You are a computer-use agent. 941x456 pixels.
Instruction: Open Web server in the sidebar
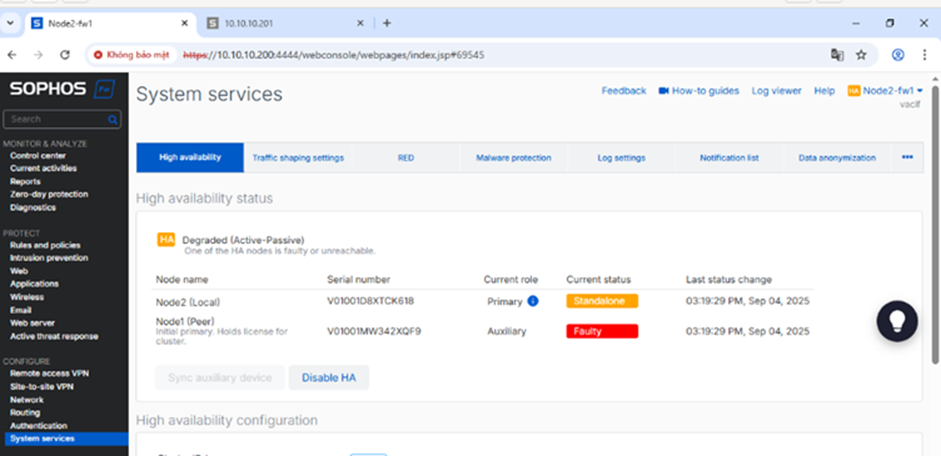(32, 323)
